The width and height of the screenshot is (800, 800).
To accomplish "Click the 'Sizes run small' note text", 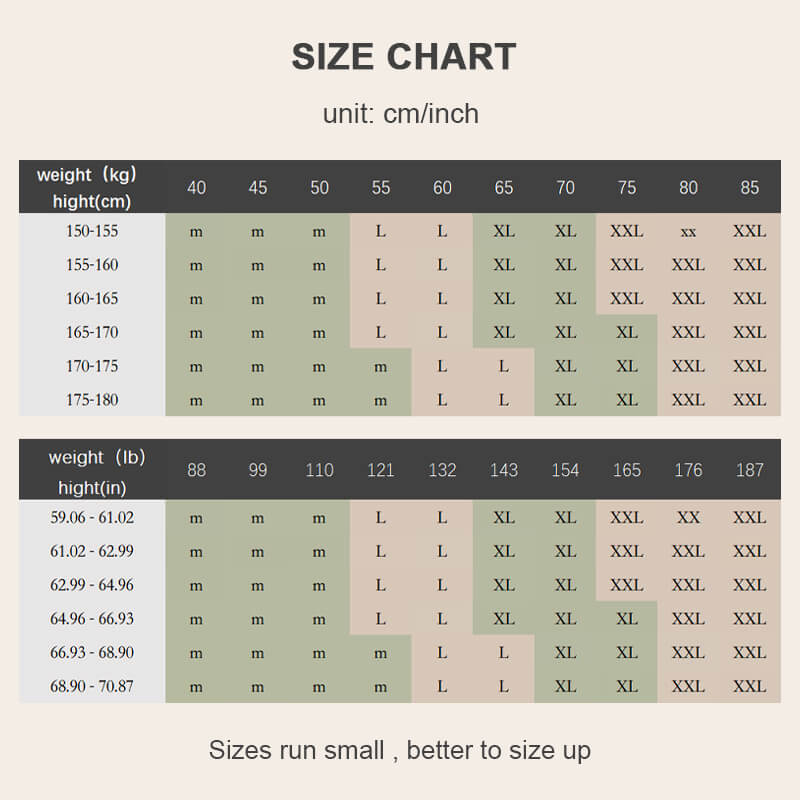I will click(x=400, y=750).
